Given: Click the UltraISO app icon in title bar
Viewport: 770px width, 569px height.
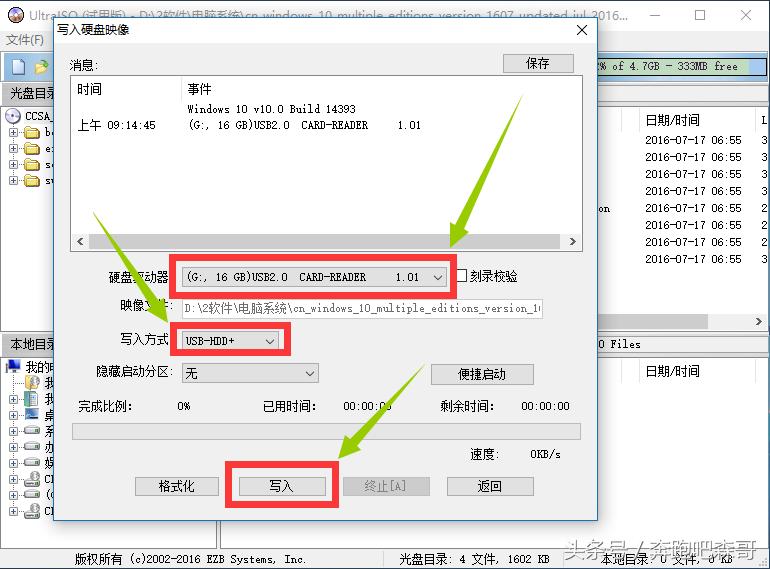Looking at the screenshot, I should tap(16, 15).
